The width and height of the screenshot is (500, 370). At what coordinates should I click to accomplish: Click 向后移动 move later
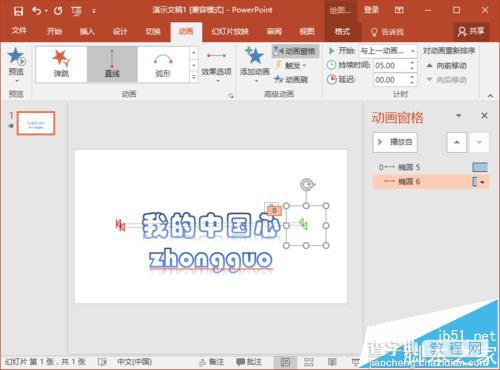click(447, 79)
